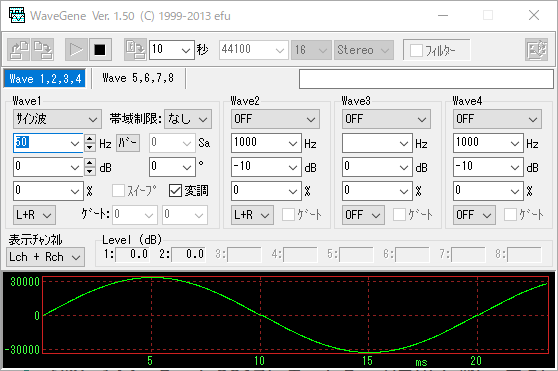558x371 pixels.
Task: Increase Wave1 dB level with up stepper
Action: pyautogui.click(x=90, y=163)
